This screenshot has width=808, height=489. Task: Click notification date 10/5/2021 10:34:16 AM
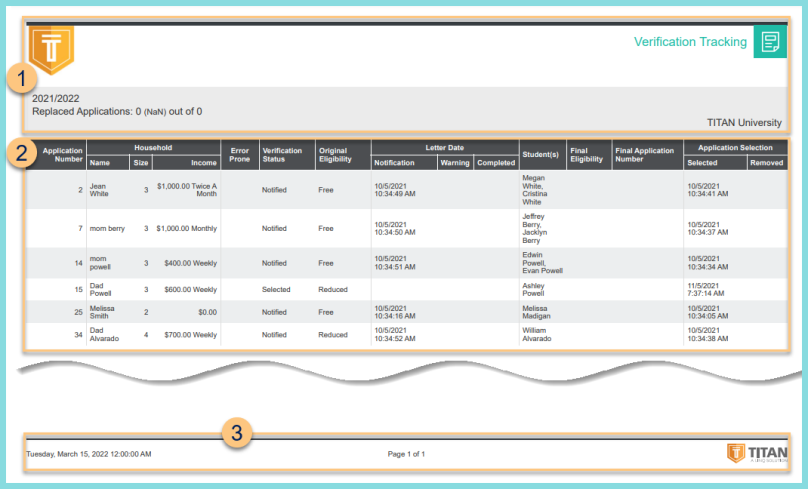[395, 312]
